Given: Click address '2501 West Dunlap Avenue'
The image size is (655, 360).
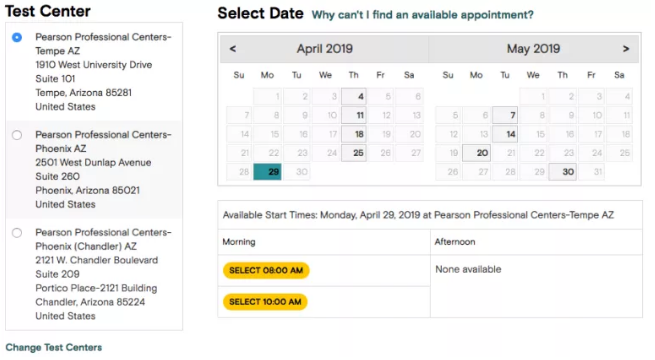Looking at the screenshot, I should (x=93, y=162).
